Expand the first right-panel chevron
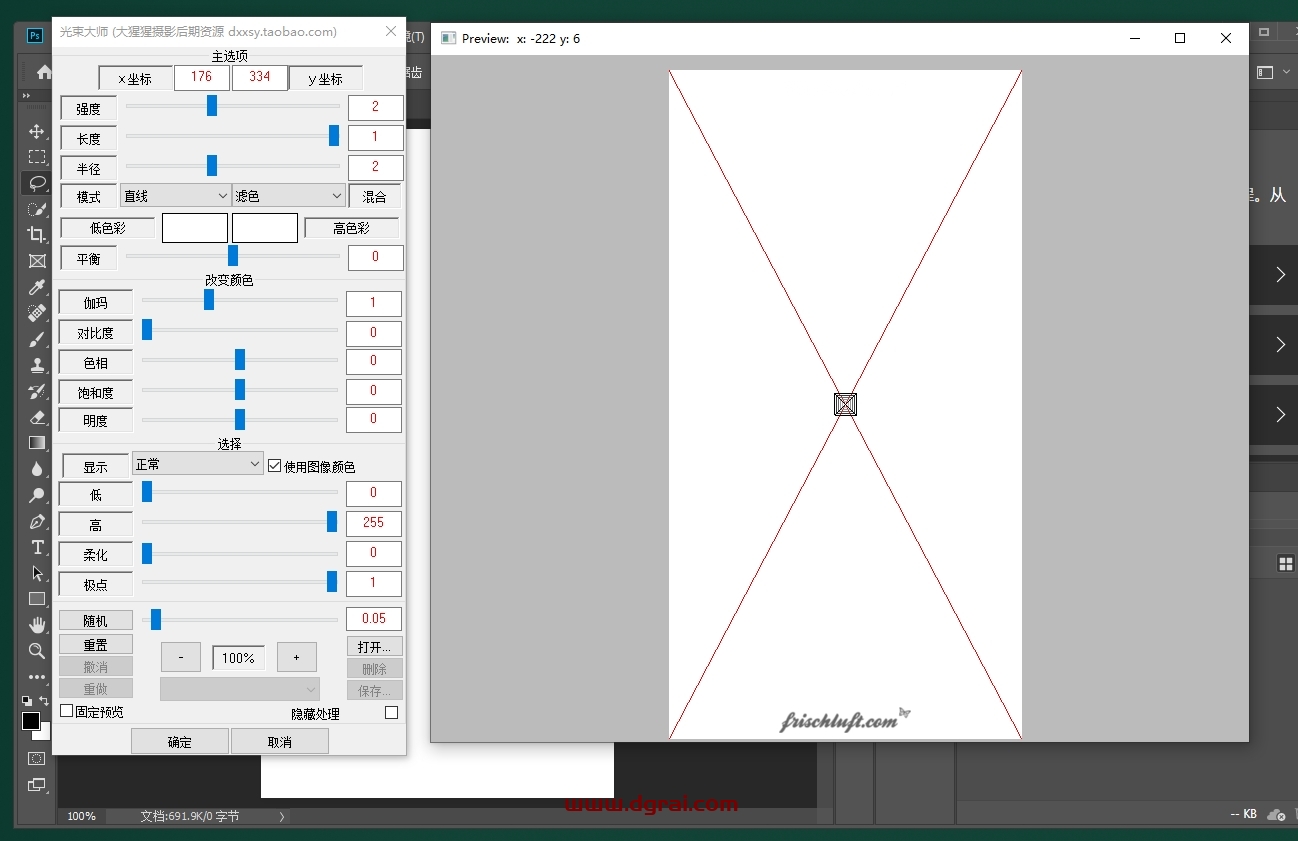 click(1281, 274)
